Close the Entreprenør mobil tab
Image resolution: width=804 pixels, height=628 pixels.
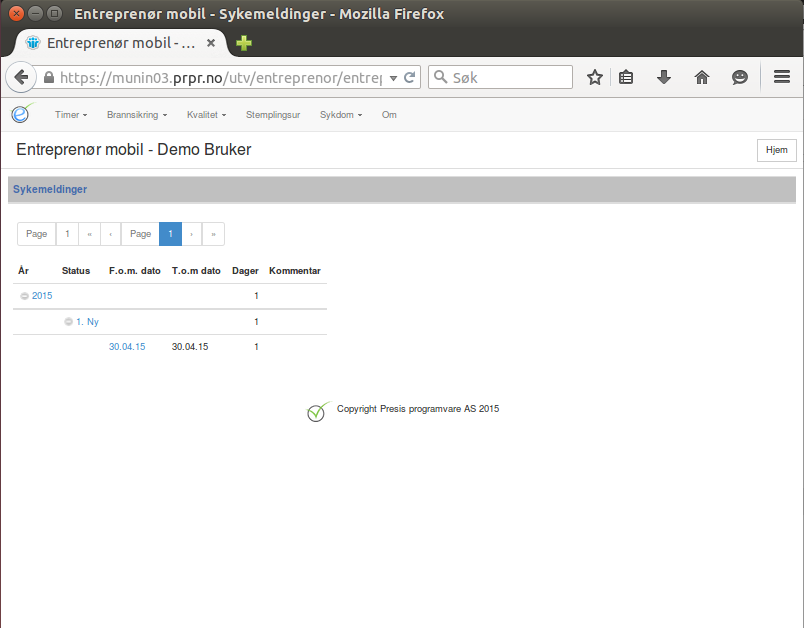[x=211, y=43]
